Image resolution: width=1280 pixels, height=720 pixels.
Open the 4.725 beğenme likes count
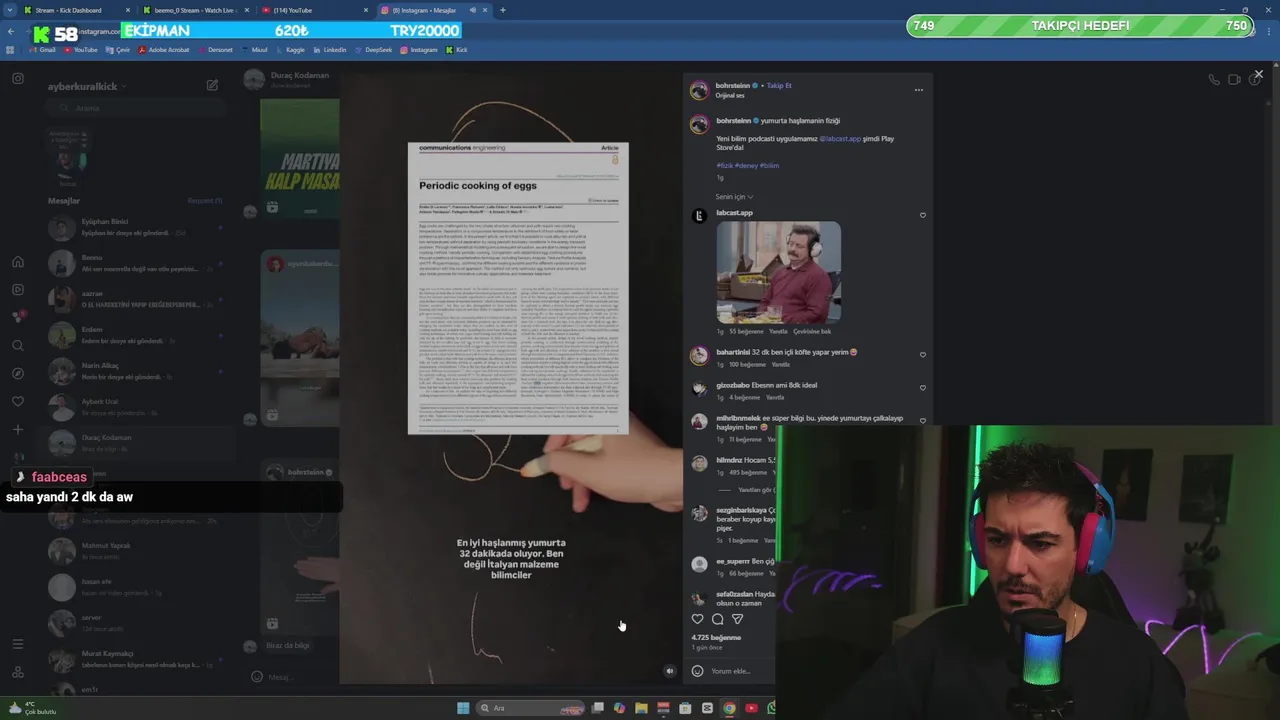coord(716,637)
